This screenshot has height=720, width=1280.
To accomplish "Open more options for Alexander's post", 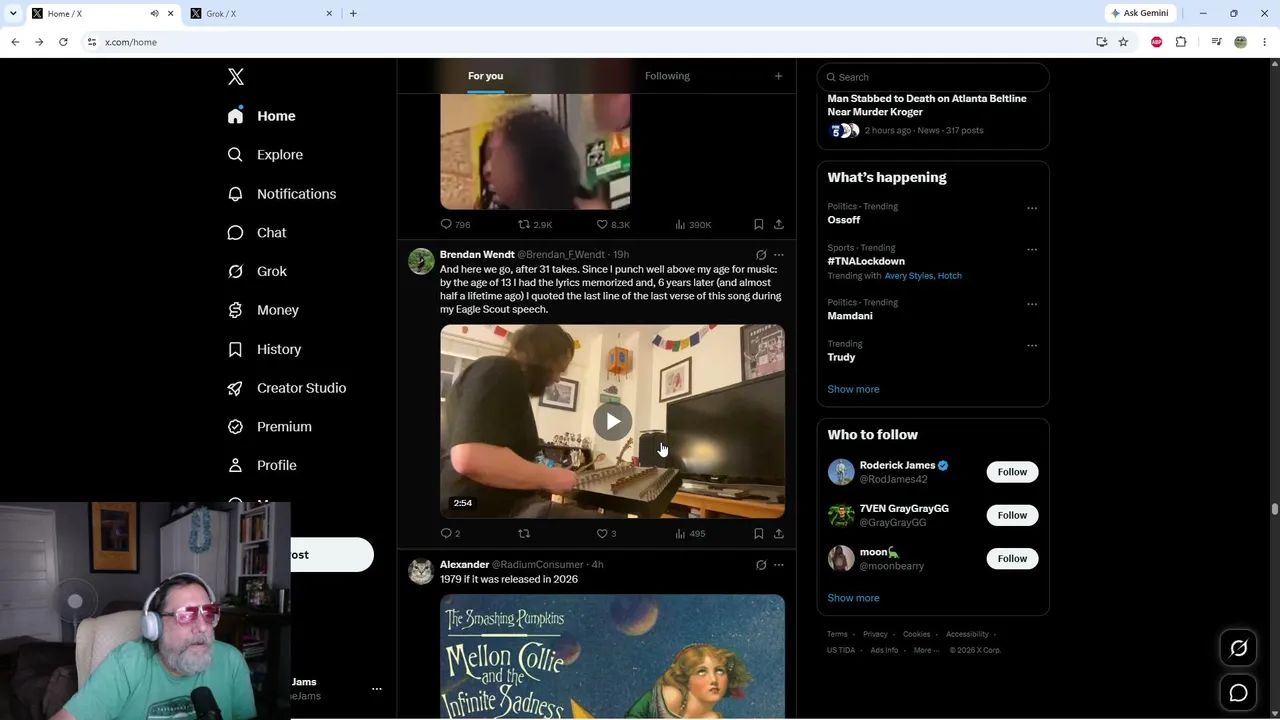I will tap(779, 565).
